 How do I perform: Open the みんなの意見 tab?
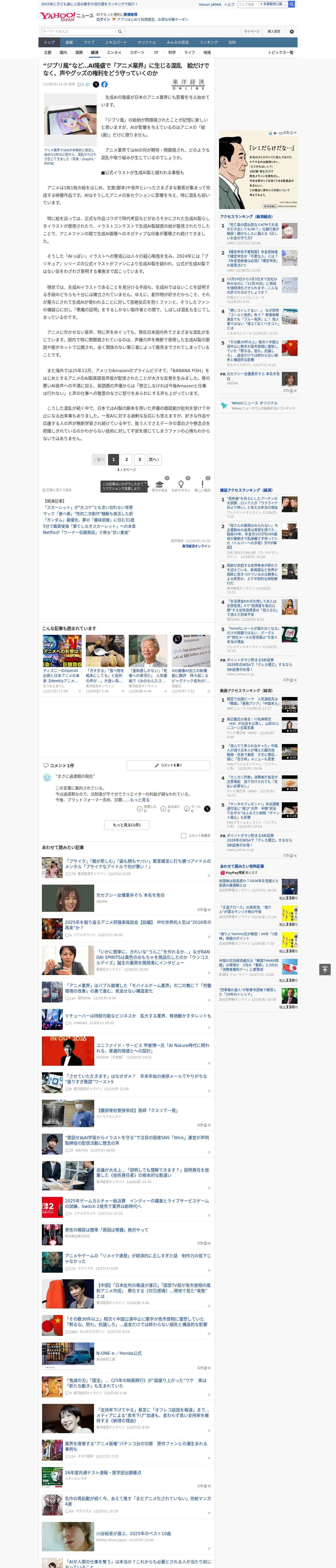pyautogui.click(x=177, y=43)
